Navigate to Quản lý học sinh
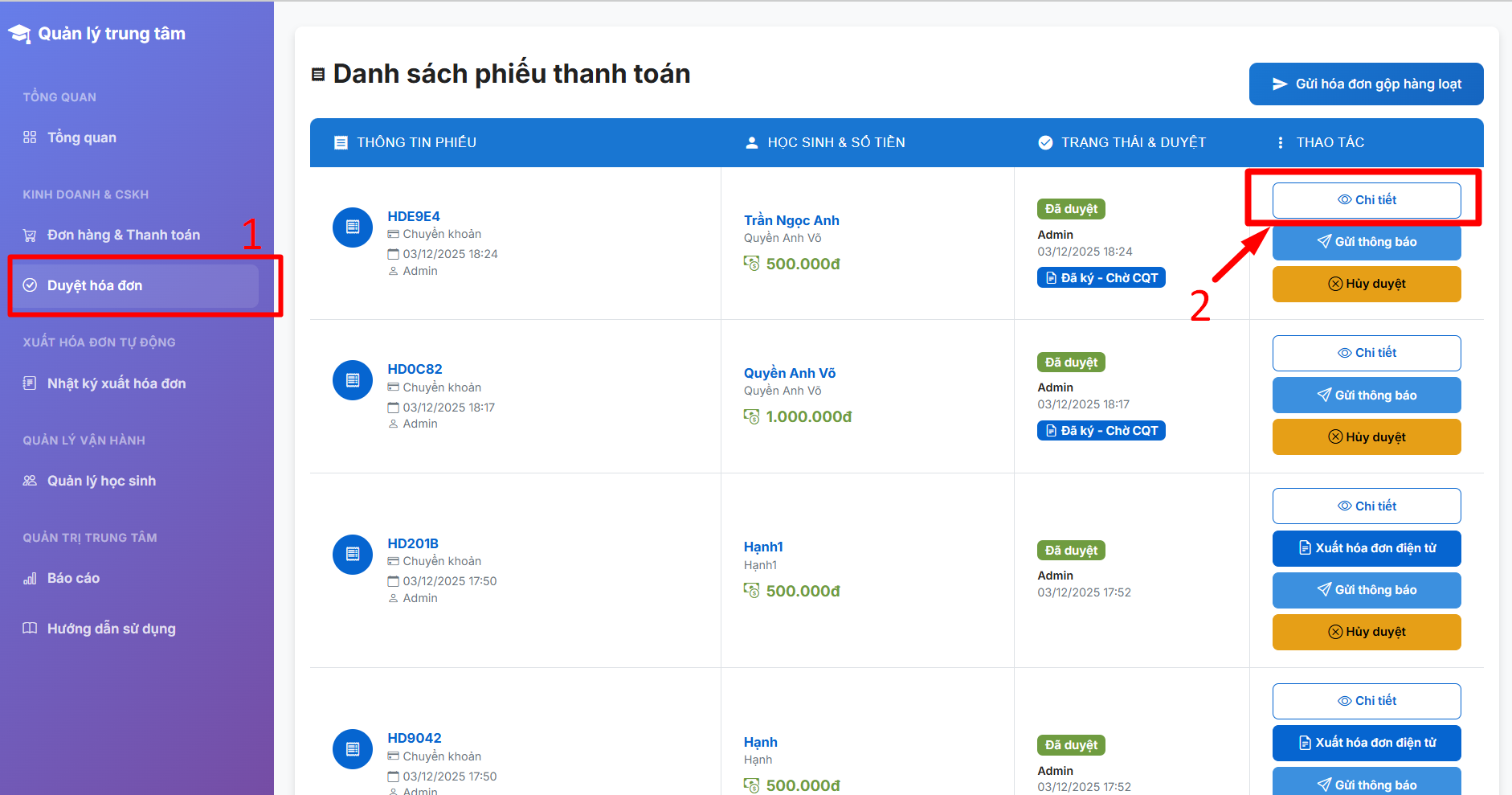 click(101, 481)
